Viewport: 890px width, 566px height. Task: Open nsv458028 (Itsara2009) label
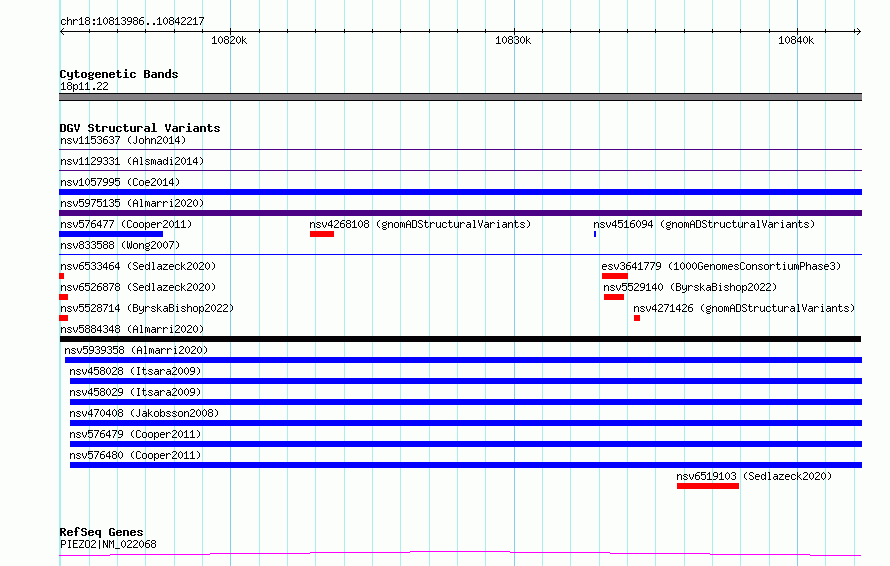tap(135, 371)
